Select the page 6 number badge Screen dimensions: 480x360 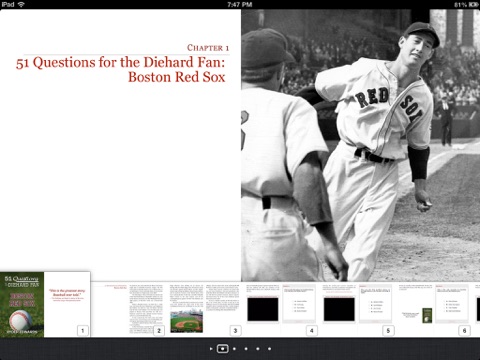pos(464,330)
